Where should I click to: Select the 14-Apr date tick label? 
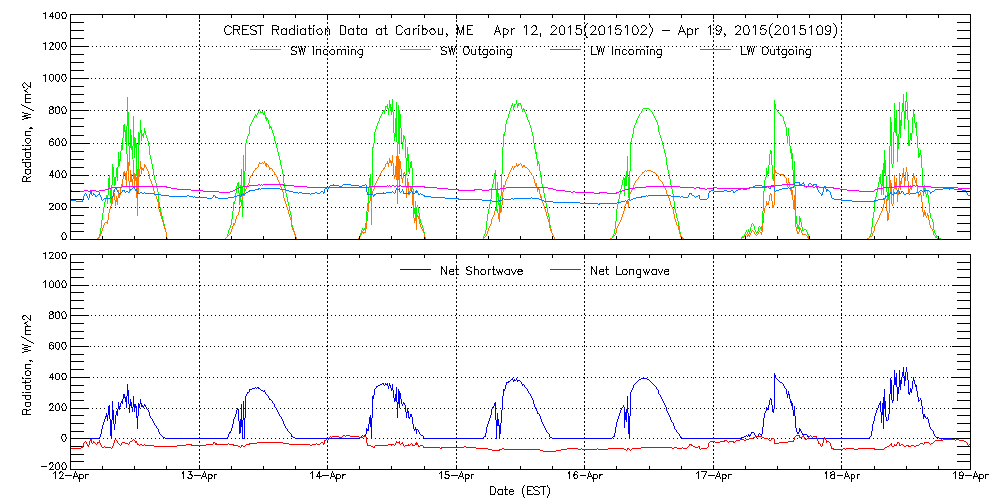click(x=328, y=478)
